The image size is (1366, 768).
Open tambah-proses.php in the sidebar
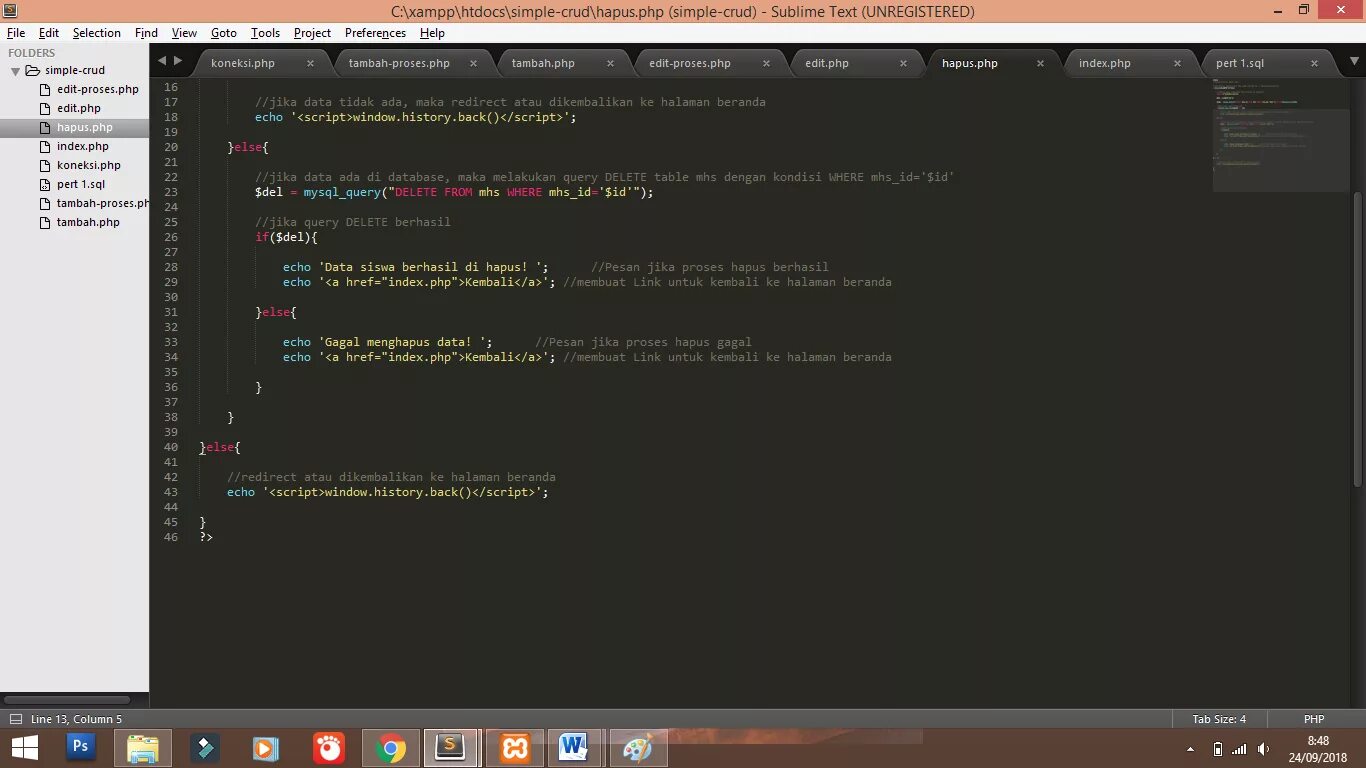pyautogui.click(x=102, y=203)
